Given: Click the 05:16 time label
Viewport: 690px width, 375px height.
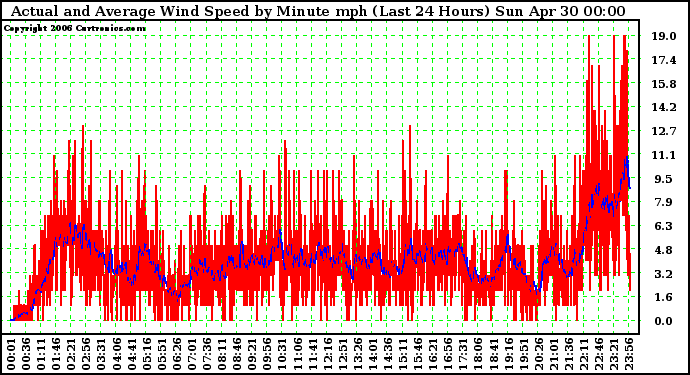Looking at the screenshot, I should pos(147,354).
